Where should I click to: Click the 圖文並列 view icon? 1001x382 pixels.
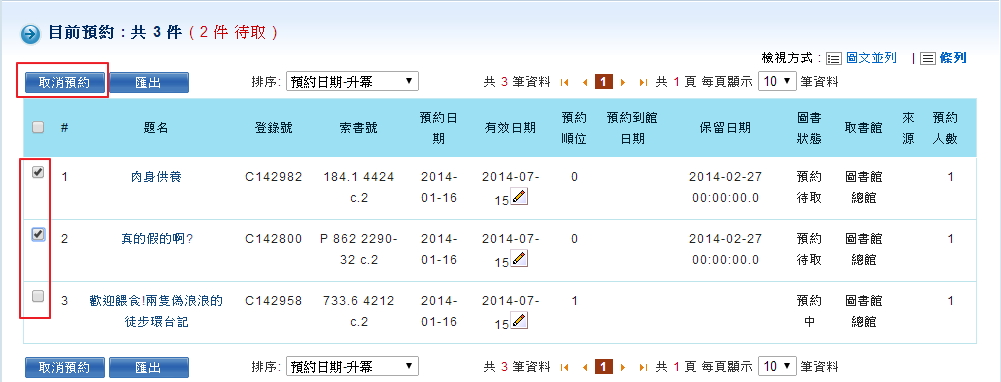pos(834,59)
